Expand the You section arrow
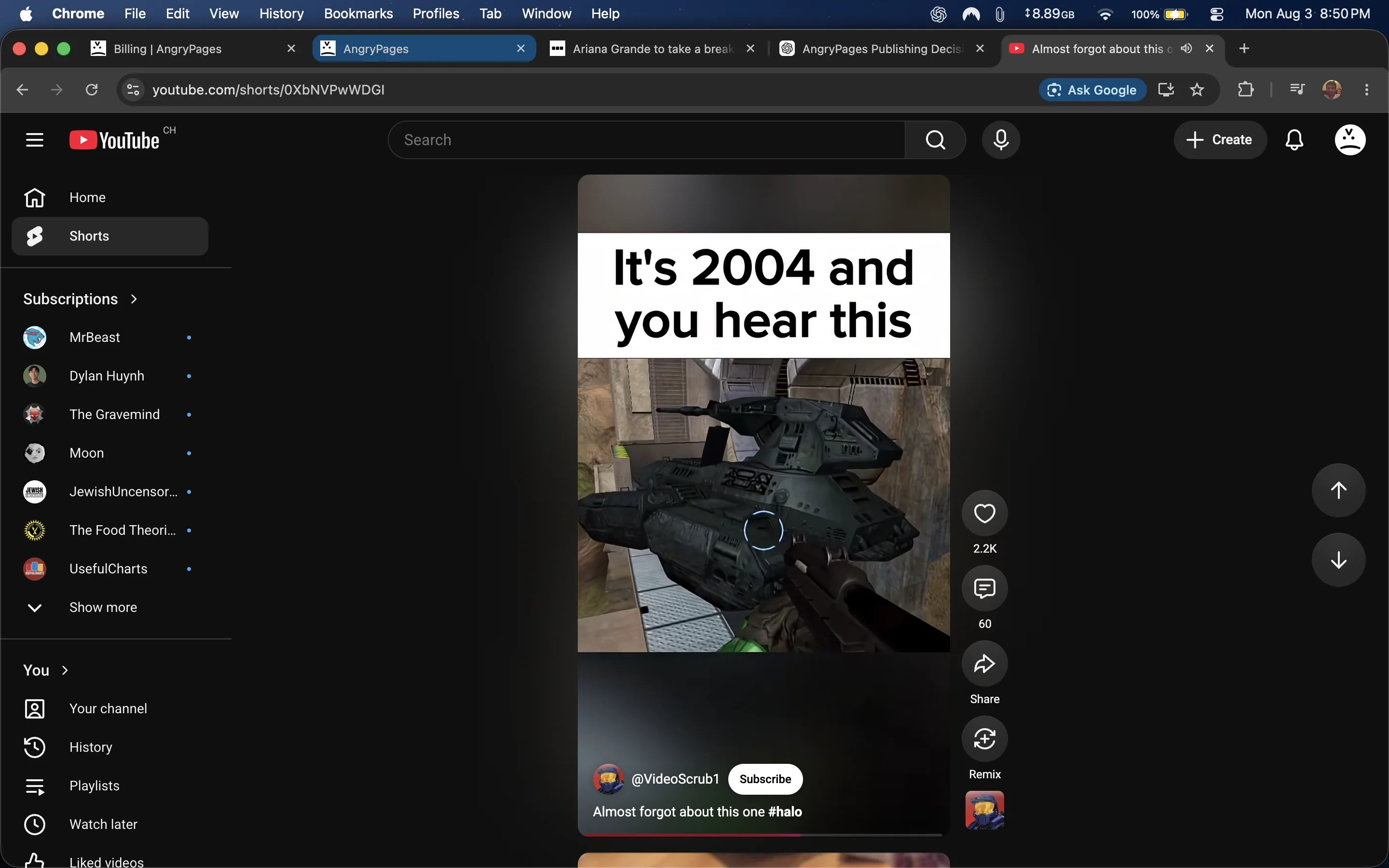Screen dimensions: 1389x868 pyautogui.click(x=65, y=670)
